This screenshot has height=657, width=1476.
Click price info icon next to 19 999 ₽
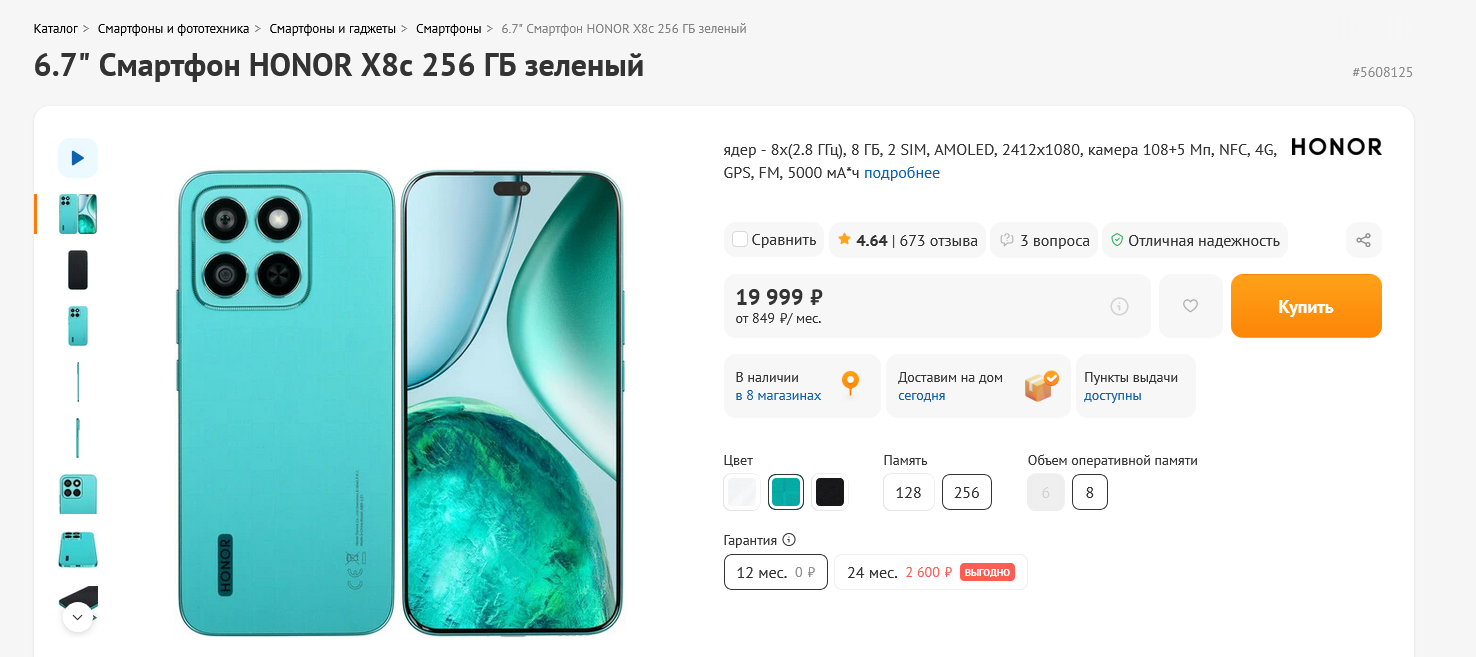pyautogui.click(x=1119, y=306)
